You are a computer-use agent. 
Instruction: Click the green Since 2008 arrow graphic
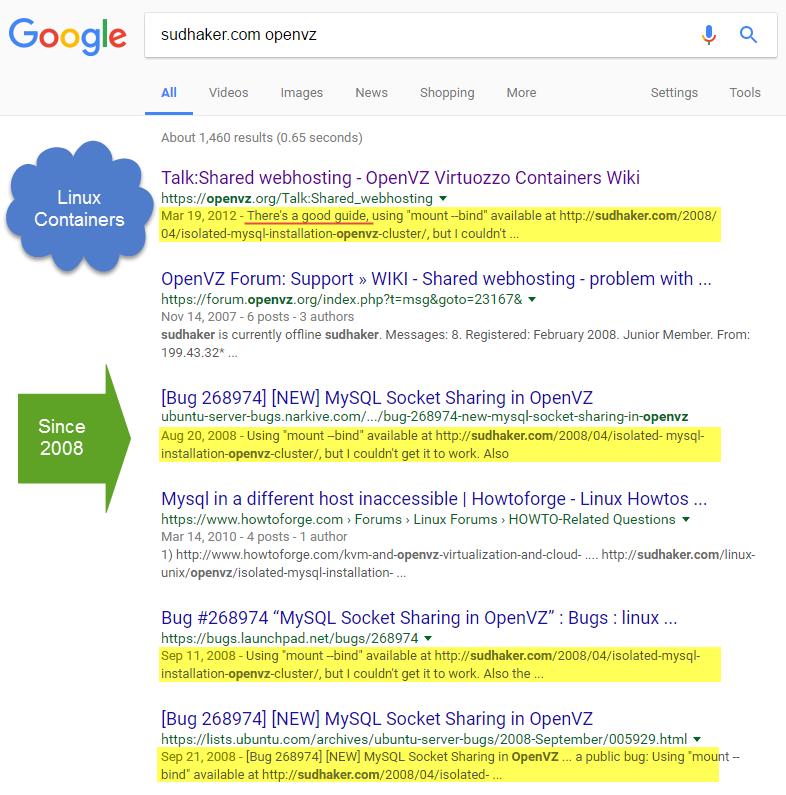tap(74, 438)
